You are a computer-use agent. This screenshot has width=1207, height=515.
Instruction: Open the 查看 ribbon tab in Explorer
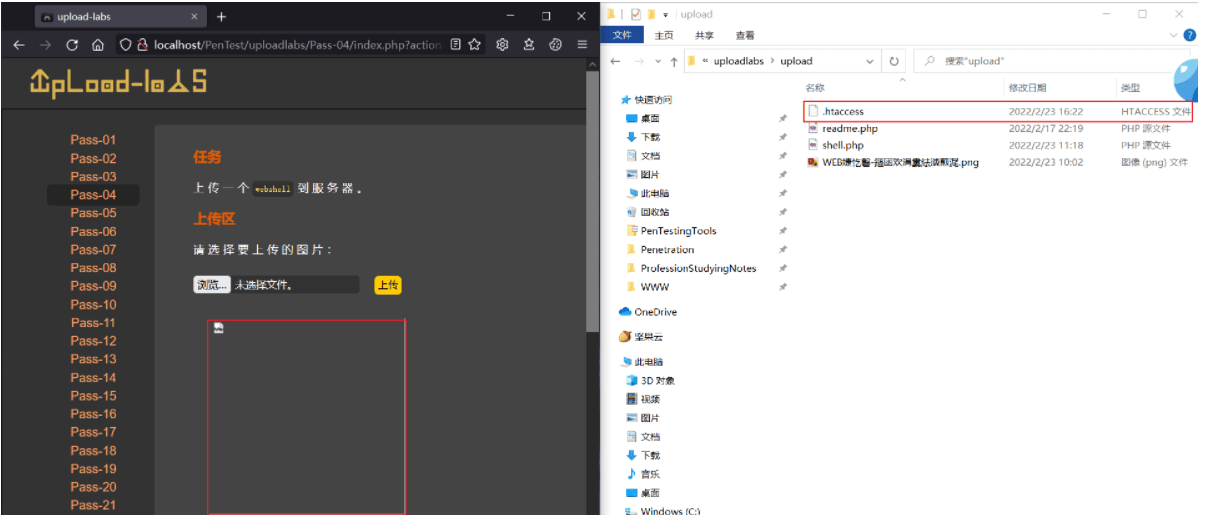[745, 35]
